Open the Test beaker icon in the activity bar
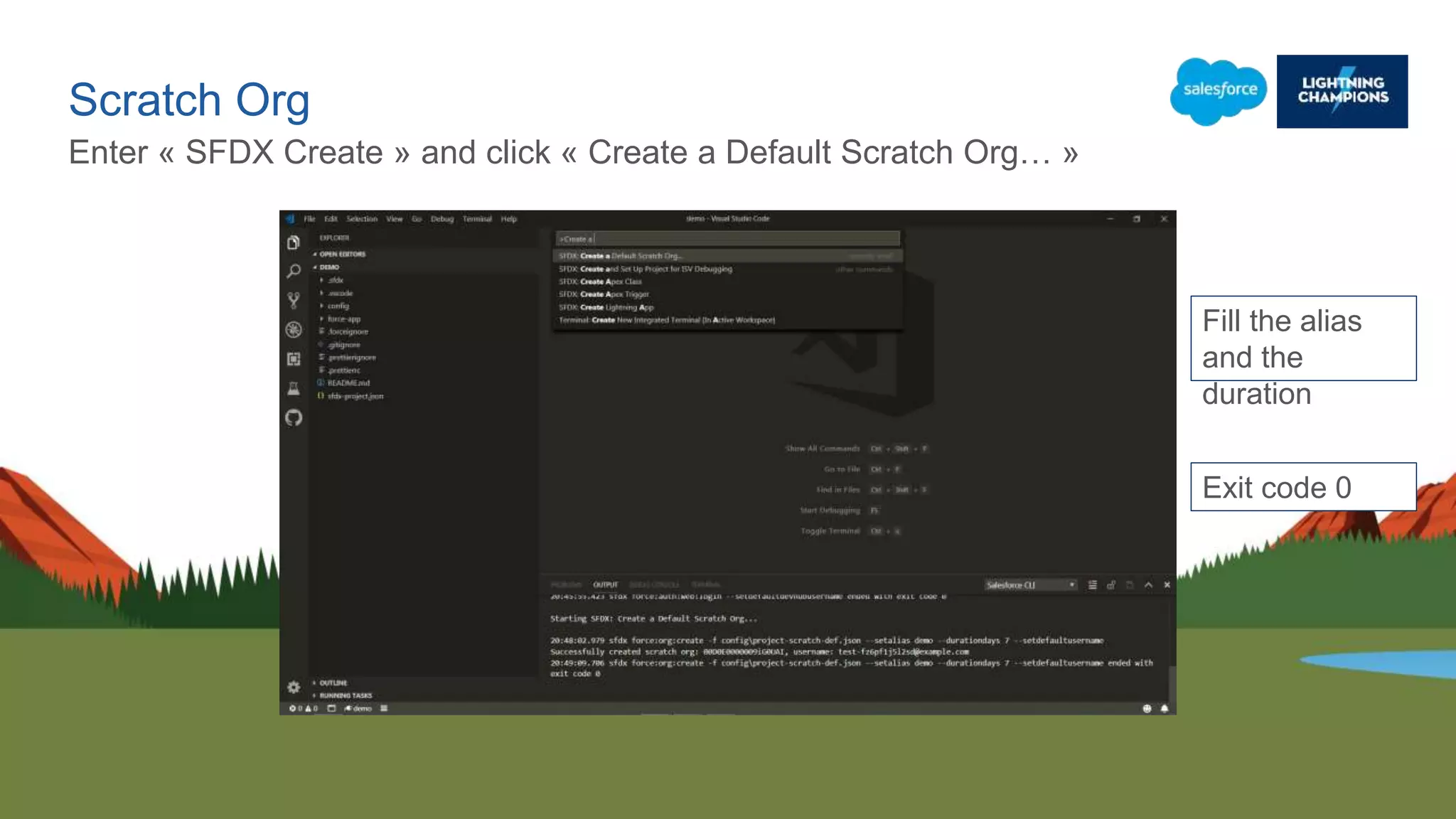1456x819 pixels. pos(294,388)
